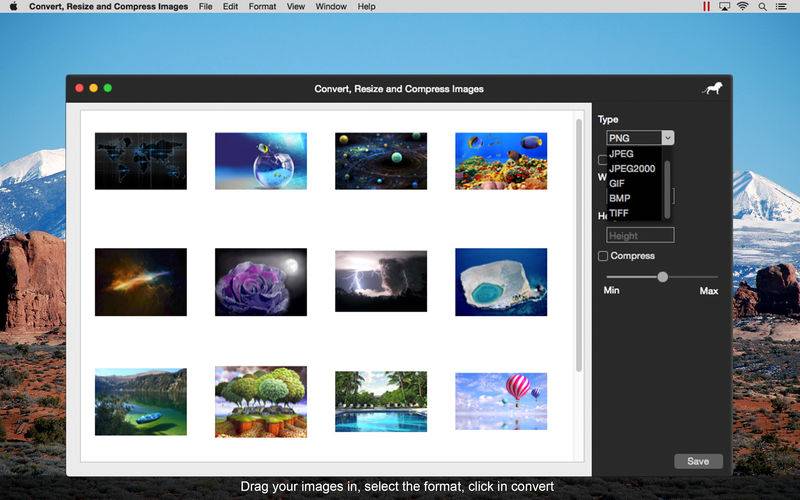Pick TIFF from the format options

pos(618,213)
